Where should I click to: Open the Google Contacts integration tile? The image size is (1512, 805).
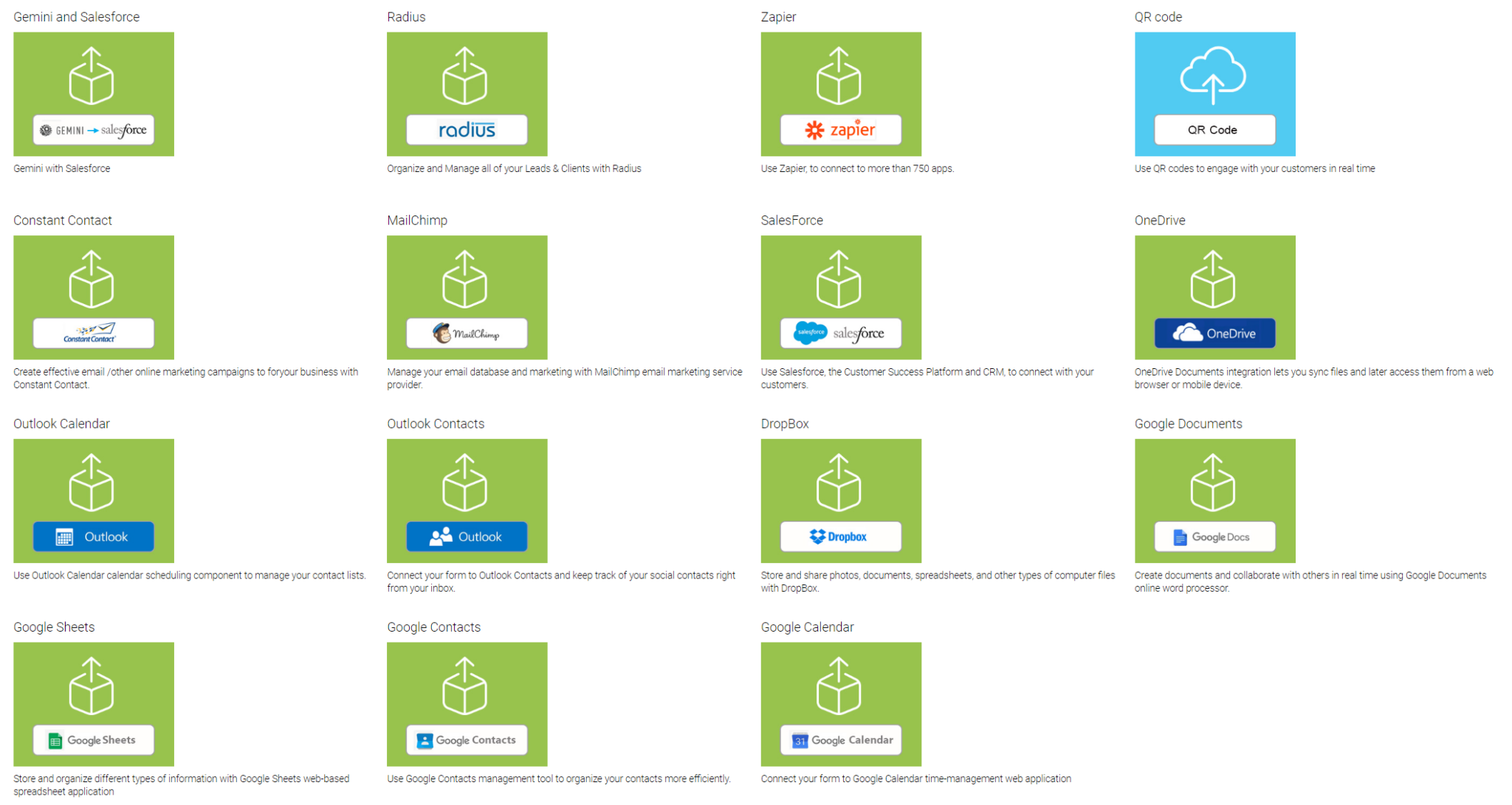point(467,704)
